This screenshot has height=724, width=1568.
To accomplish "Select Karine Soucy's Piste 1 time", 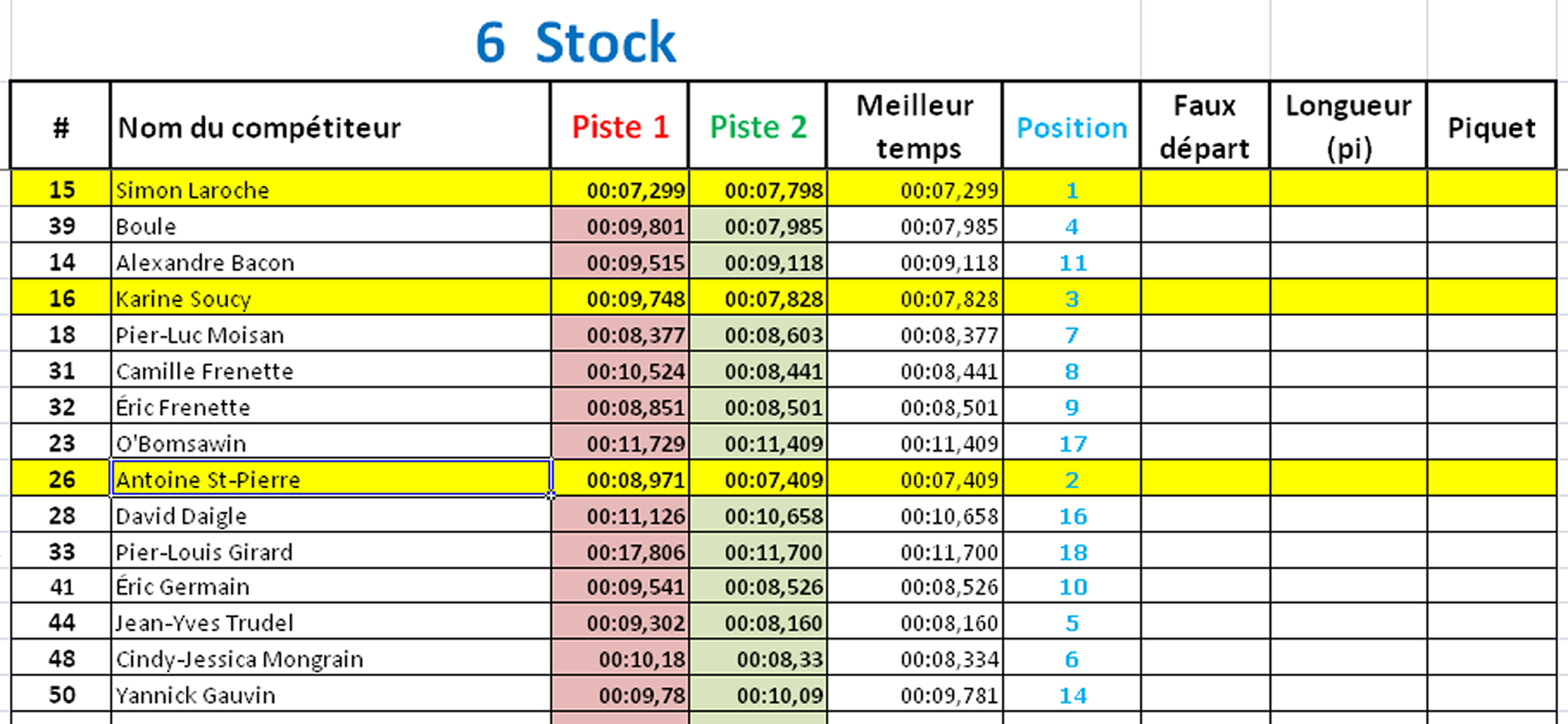I will [619, 298].
